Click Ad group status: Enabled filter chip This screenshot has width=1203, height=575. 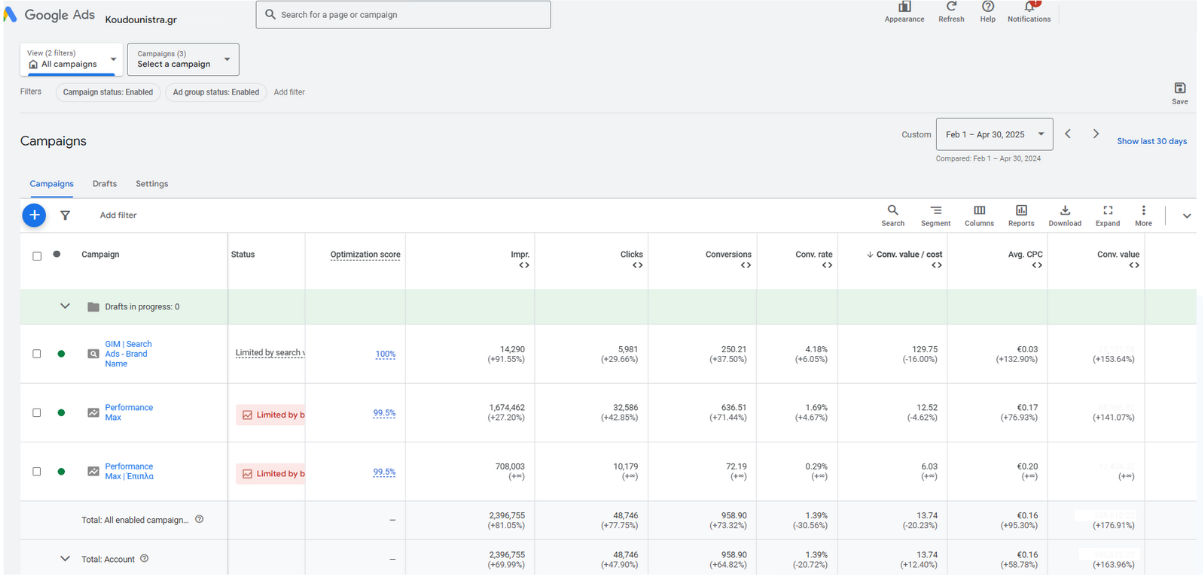coord(215,92)
